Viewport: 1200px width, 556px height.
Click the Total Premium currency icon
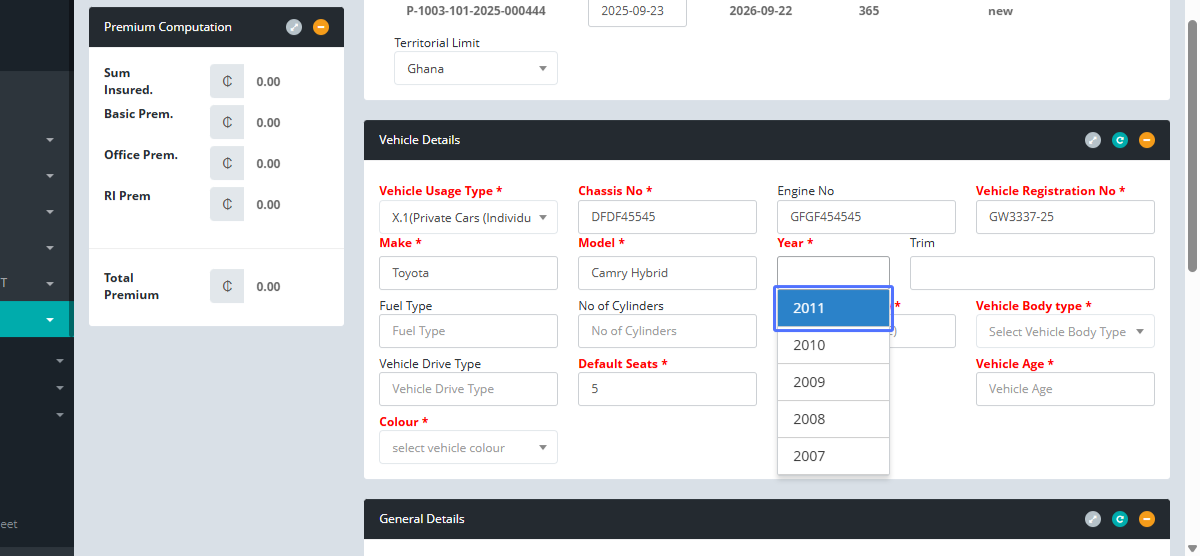(227, 286)
